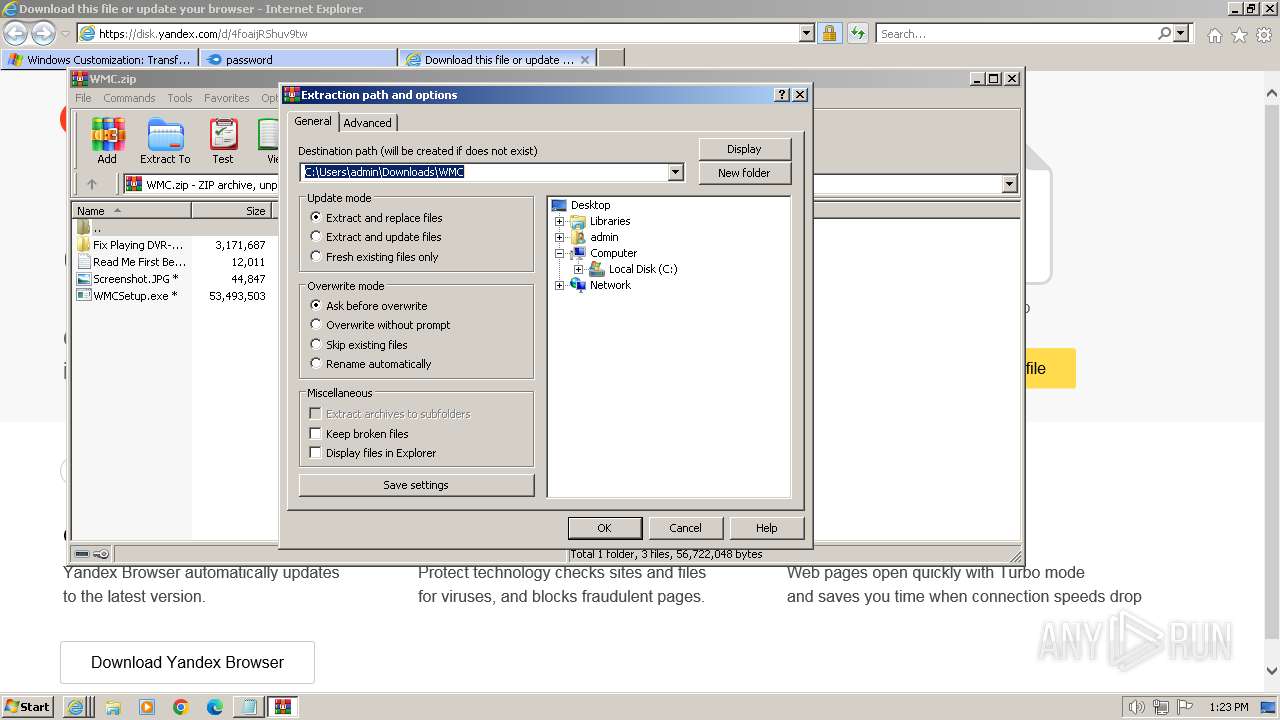
Task: Open IE Favorites star icon
Action: pos(1239,35)
